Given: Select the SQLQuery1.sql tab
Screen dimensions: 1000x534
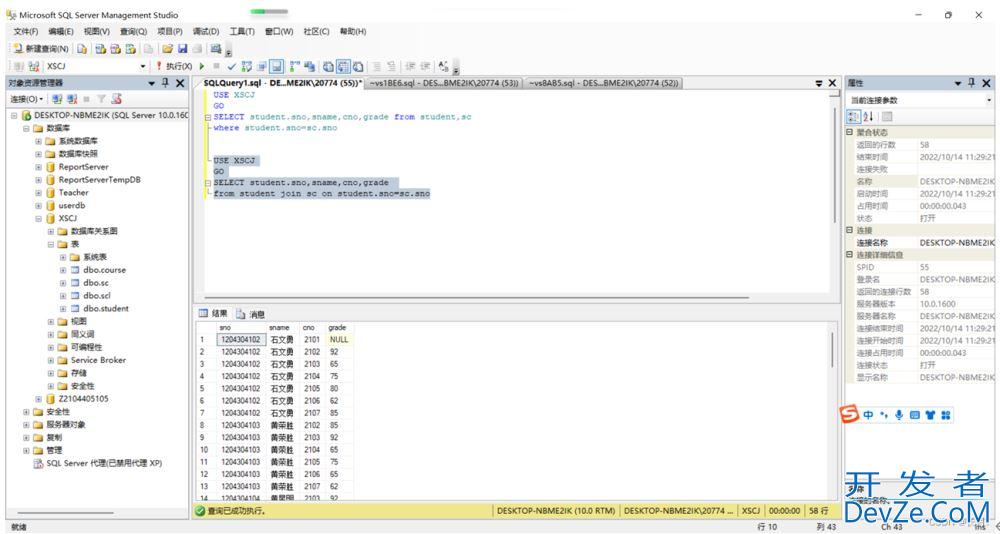Looking at the screenshot, I should tap(281, 83).
